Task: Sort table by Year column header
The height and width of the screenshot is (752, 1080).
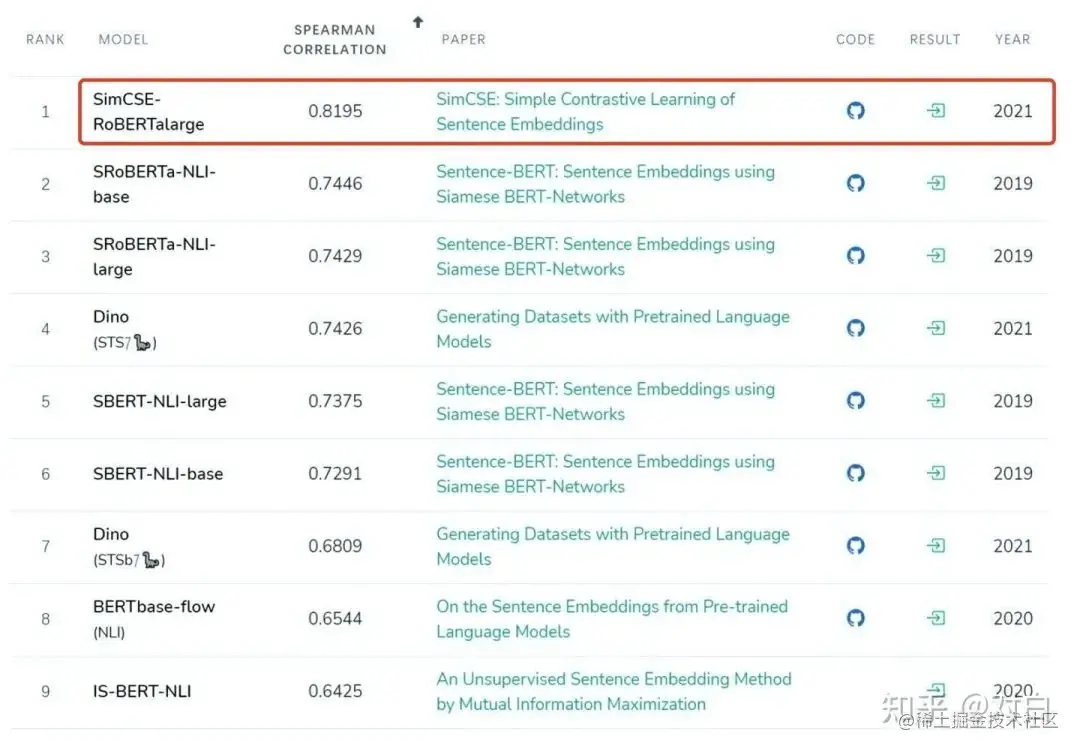Action: click(1012, 39)
